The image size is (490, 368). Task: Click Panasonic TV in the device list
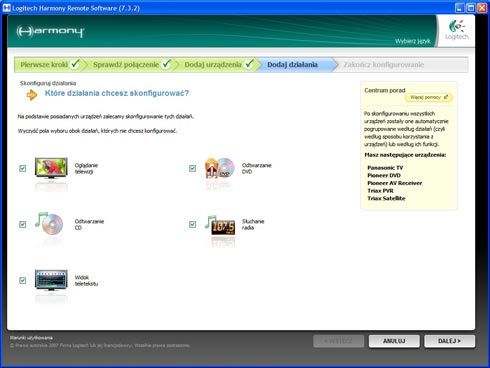tap(385, 168)
